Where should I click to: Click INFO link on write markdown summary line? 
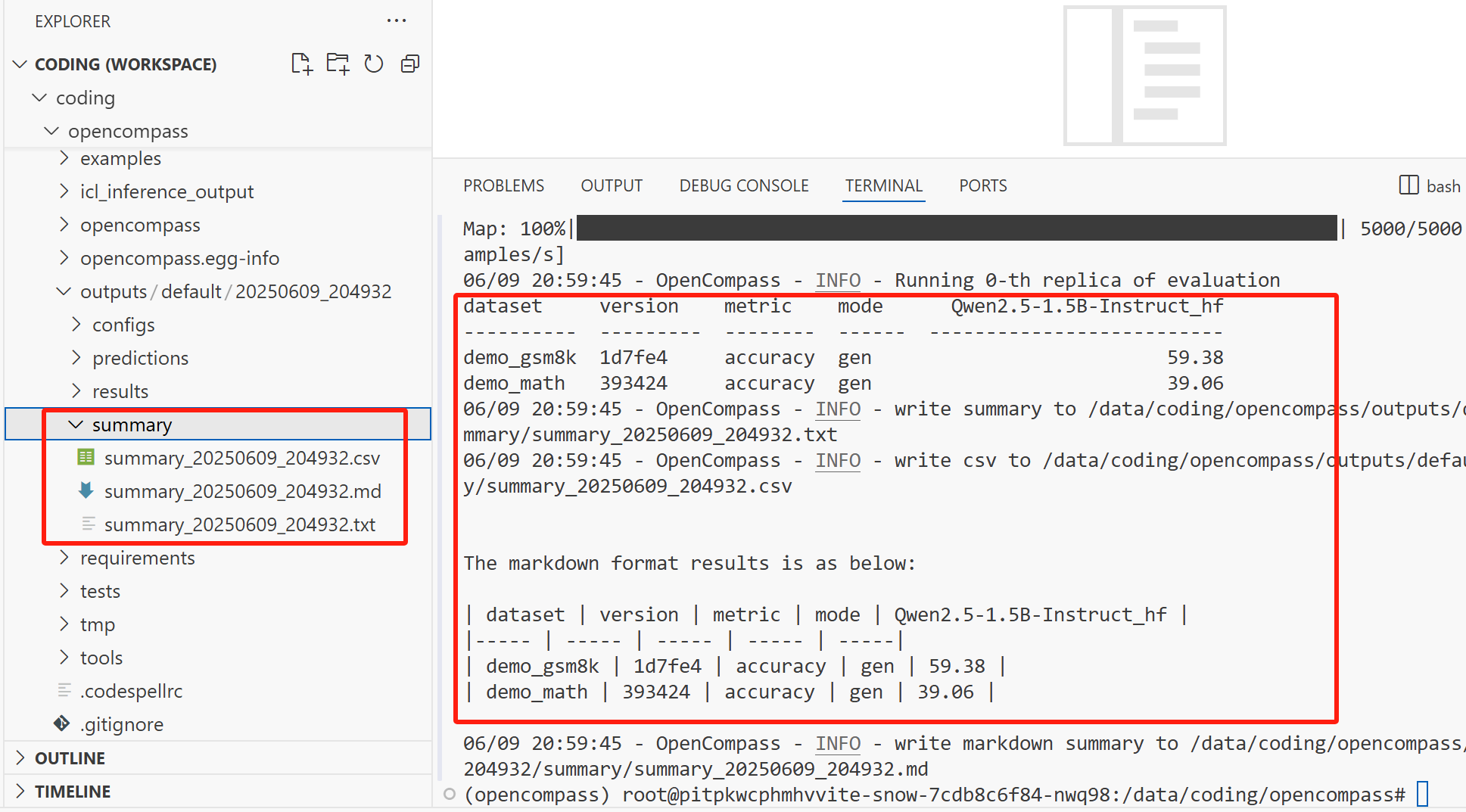[838, 743]
